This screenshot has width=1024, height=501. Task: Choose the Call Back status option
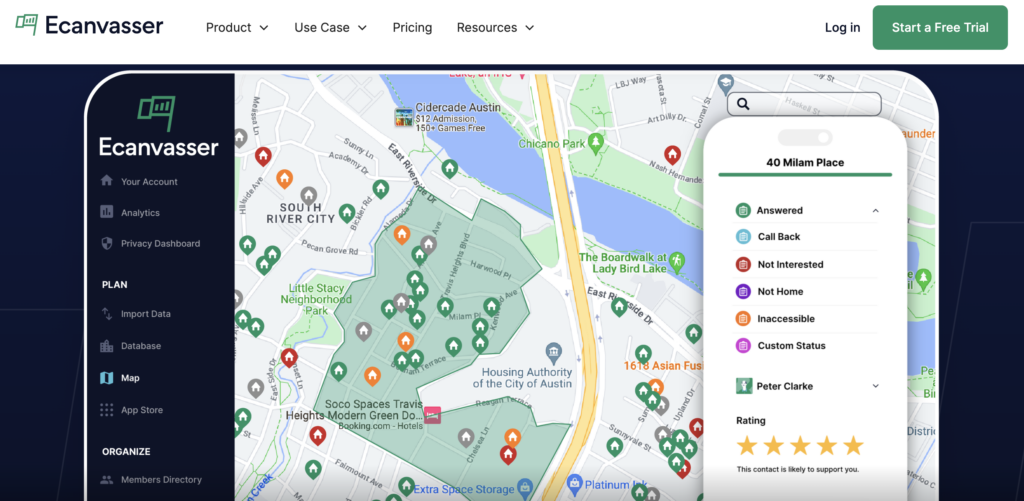[778, 236]
